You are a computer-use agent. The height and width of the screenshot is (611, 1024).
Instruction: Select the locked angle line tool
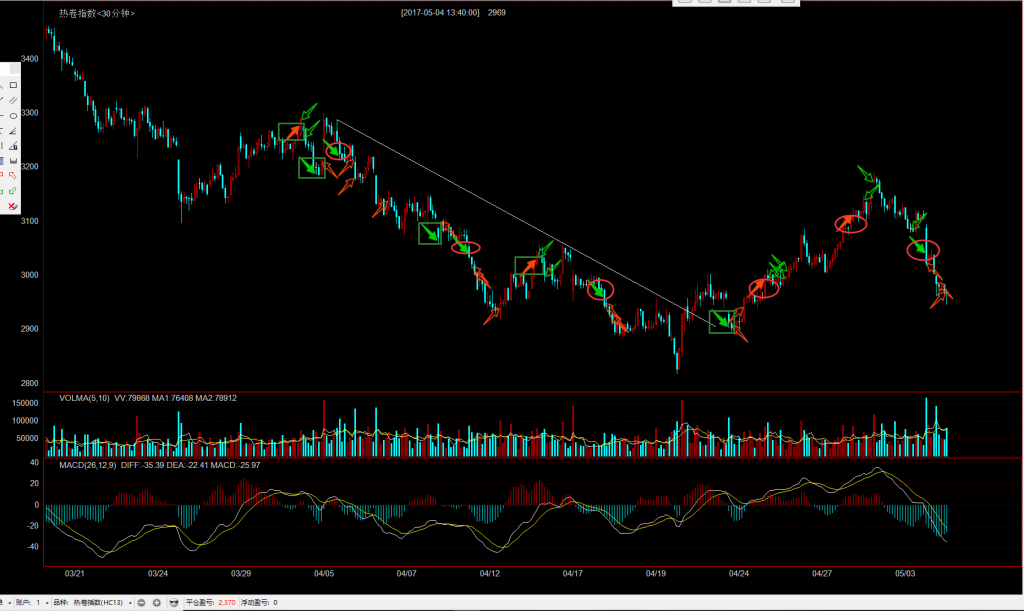pyautogui.click(x=13, y=145)
